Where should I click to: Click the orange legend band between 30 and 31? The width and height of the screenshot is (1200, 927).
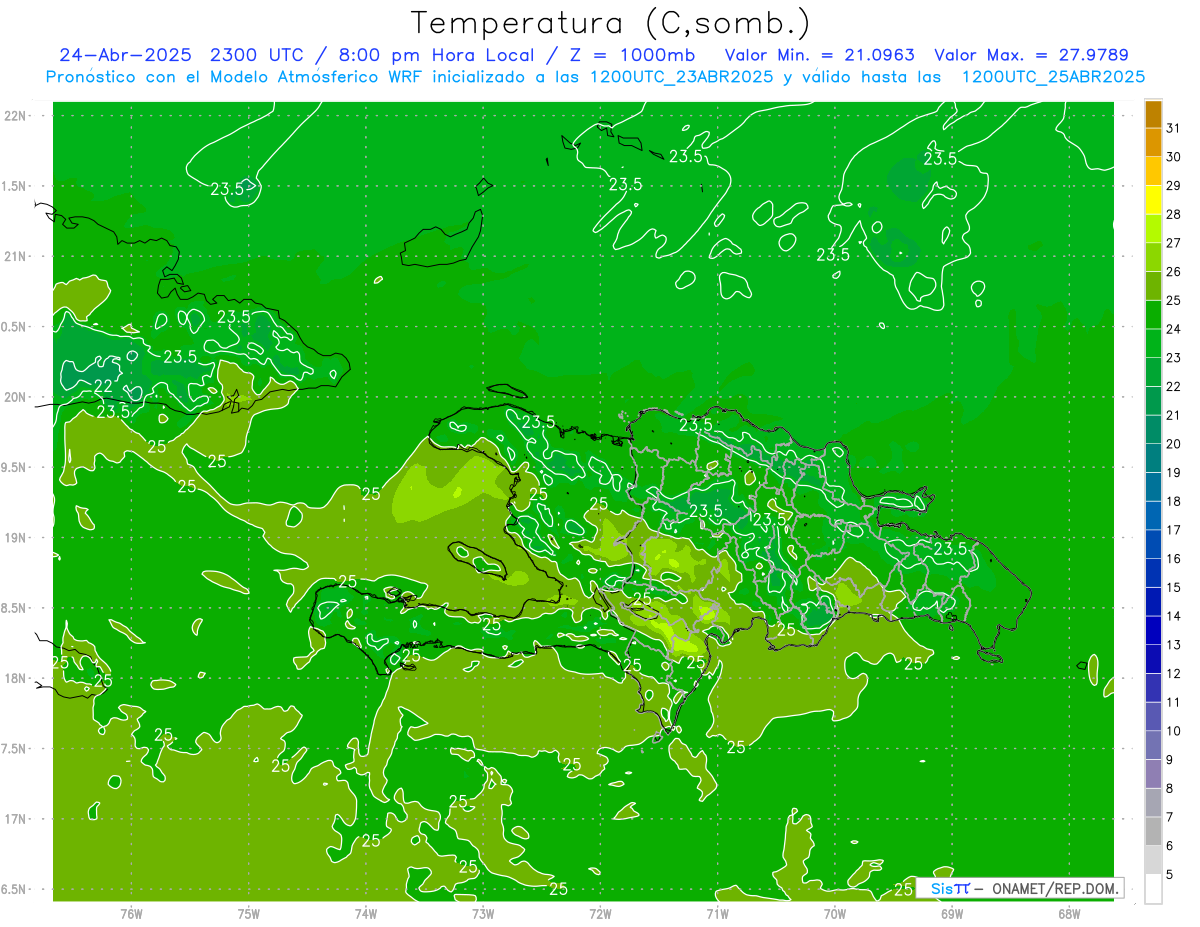1153,142
